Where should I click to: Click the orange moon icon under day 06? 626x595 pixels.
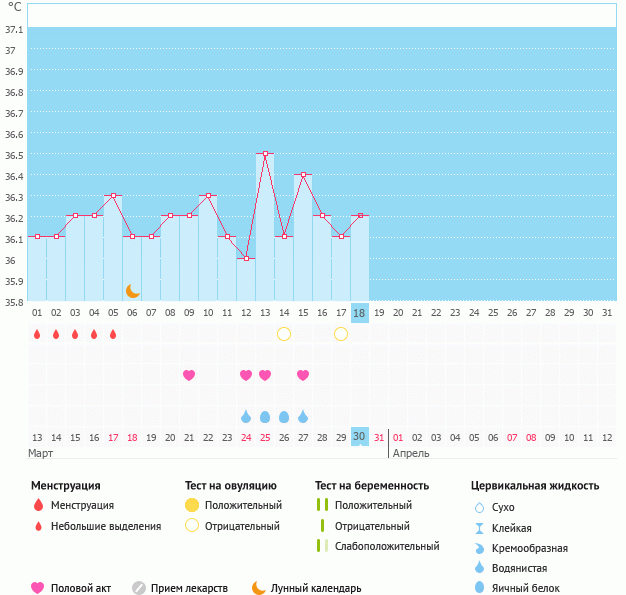pyautogui.click(x=133, y=290)
